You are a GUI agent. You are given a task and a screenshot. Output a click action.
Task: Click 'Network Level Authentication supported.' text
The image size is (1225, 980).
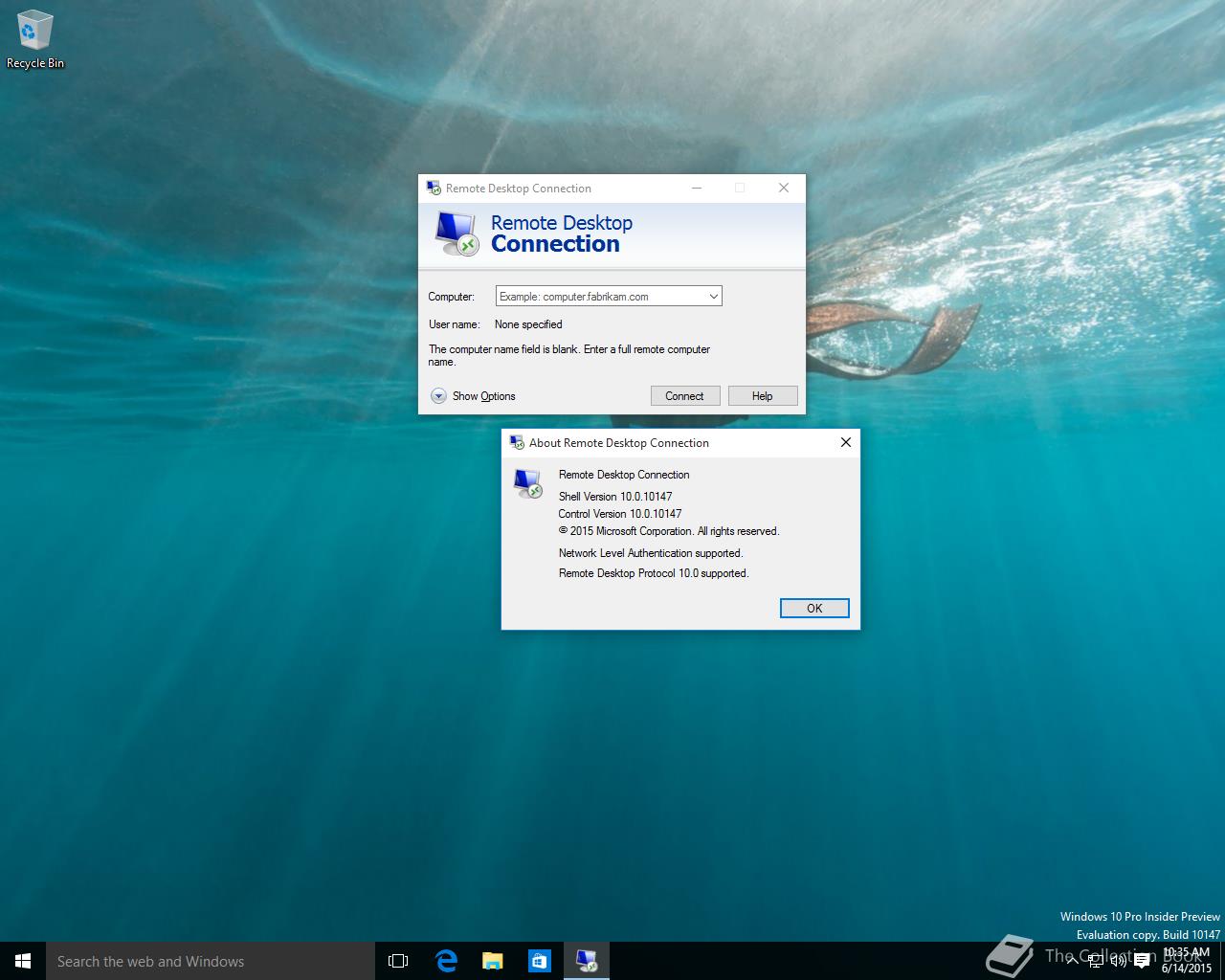coord(651,553)
